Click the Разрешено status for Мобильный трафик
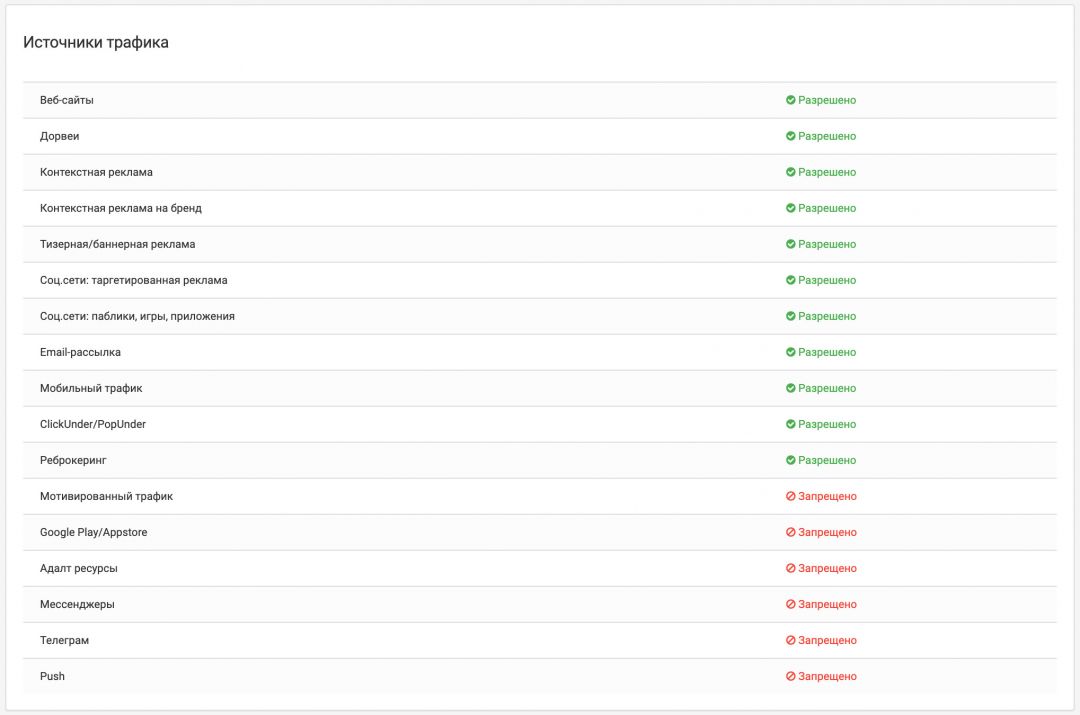Viewport: 1080px width, 715px height. pos(827,388)
